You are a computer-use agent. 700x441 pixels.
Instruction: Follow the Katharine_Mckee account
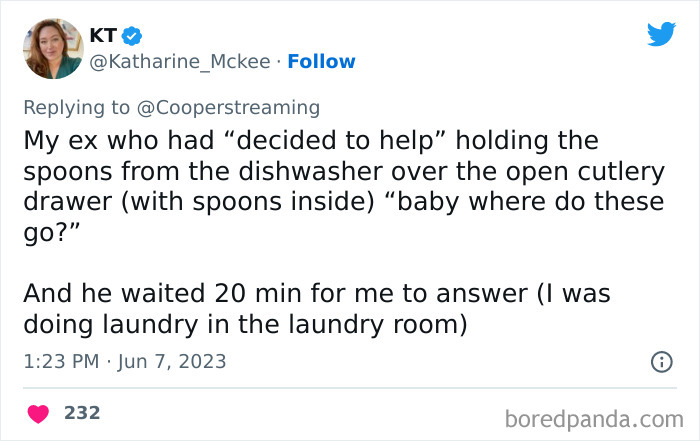pos(321,62)
